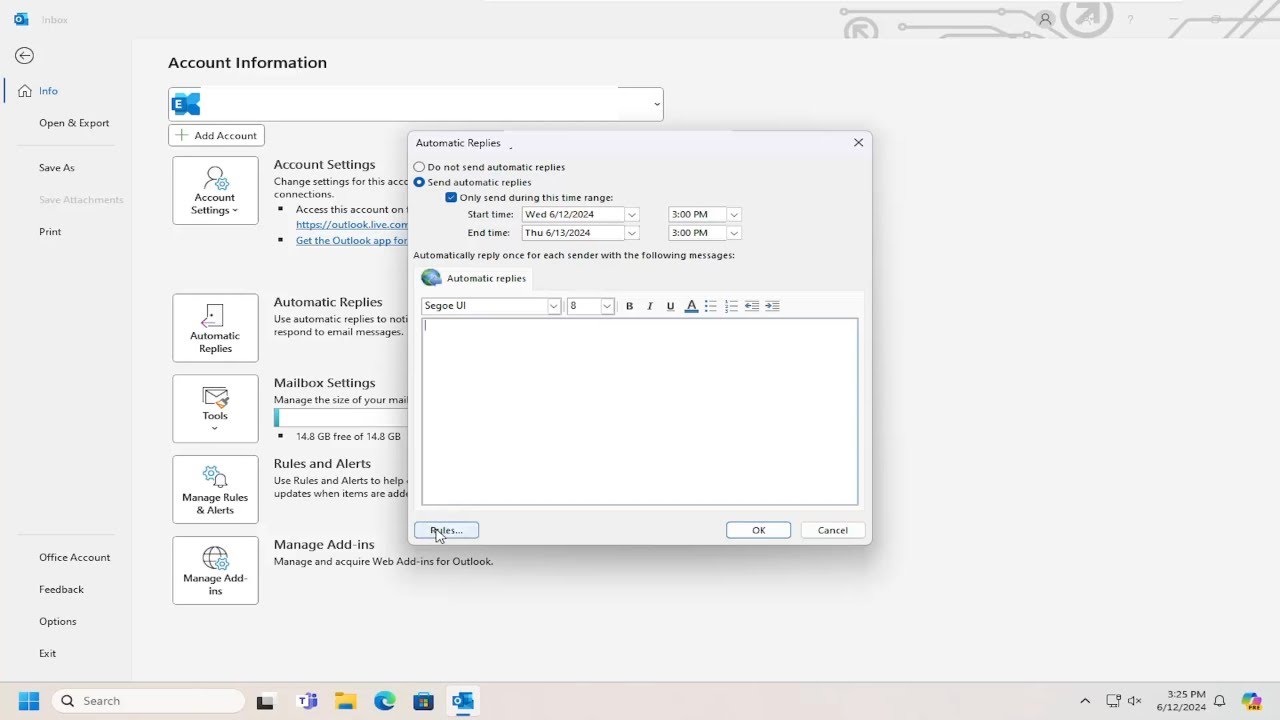This screenshot has height=720, width=1280.
Task: Open the outlook.live.com link
Action: coord(351,225)
